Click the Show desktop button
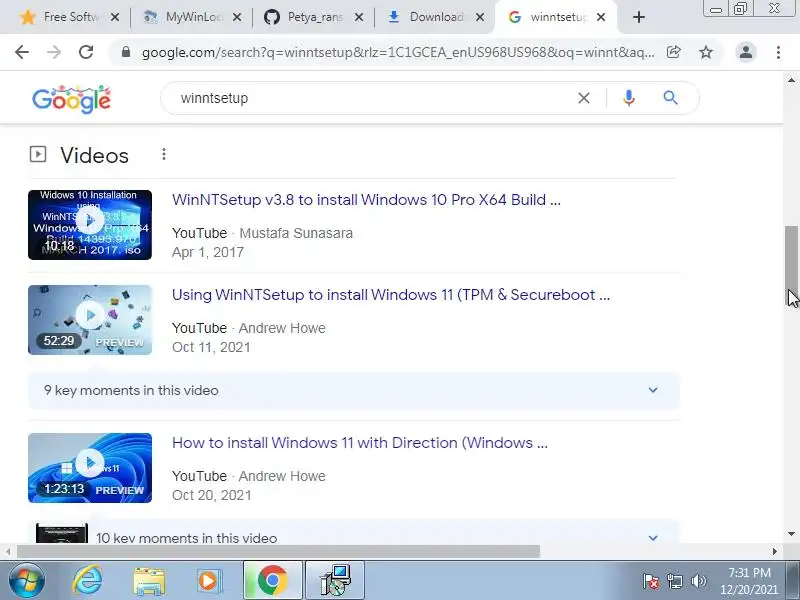This screenshot has height=600, width=800. [x=793, y=581]
